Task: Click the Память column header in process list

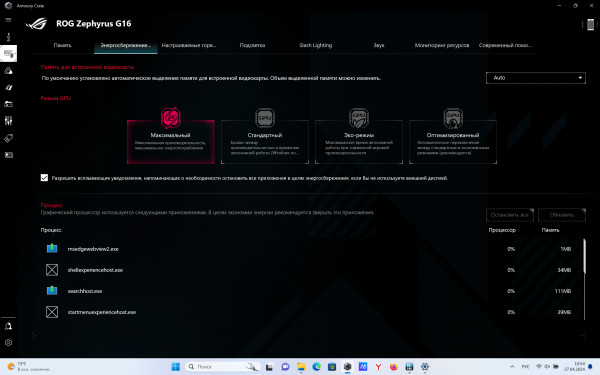Action: pos(550,230)
